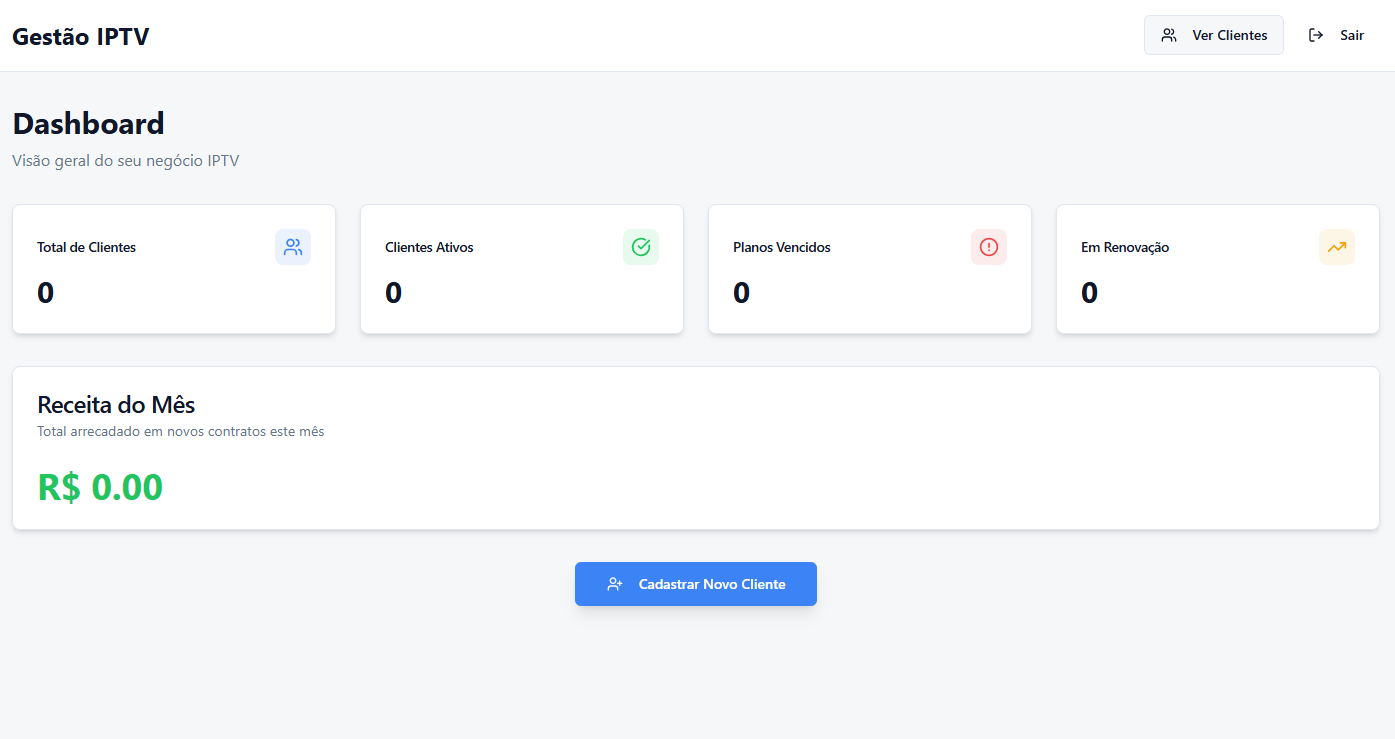This screenshot has height=739, width=1395.
Task: Click the Total de Clientes label
Action: [x=86, y=247]
